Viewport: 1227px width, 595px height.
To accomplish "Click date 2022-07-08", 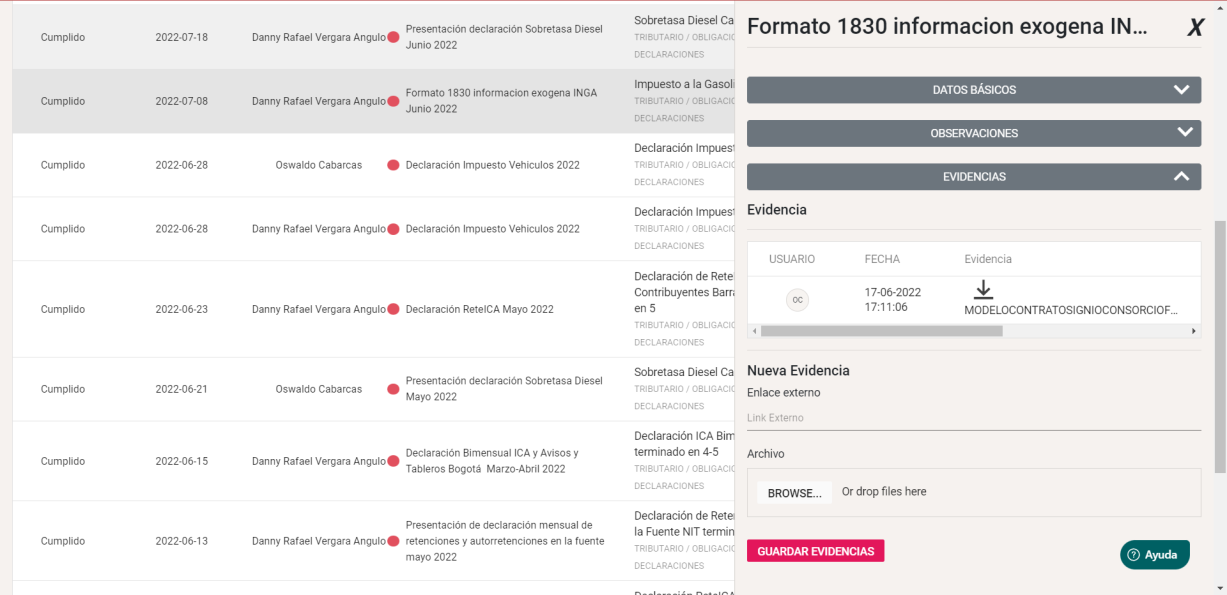I will [182, 101].
